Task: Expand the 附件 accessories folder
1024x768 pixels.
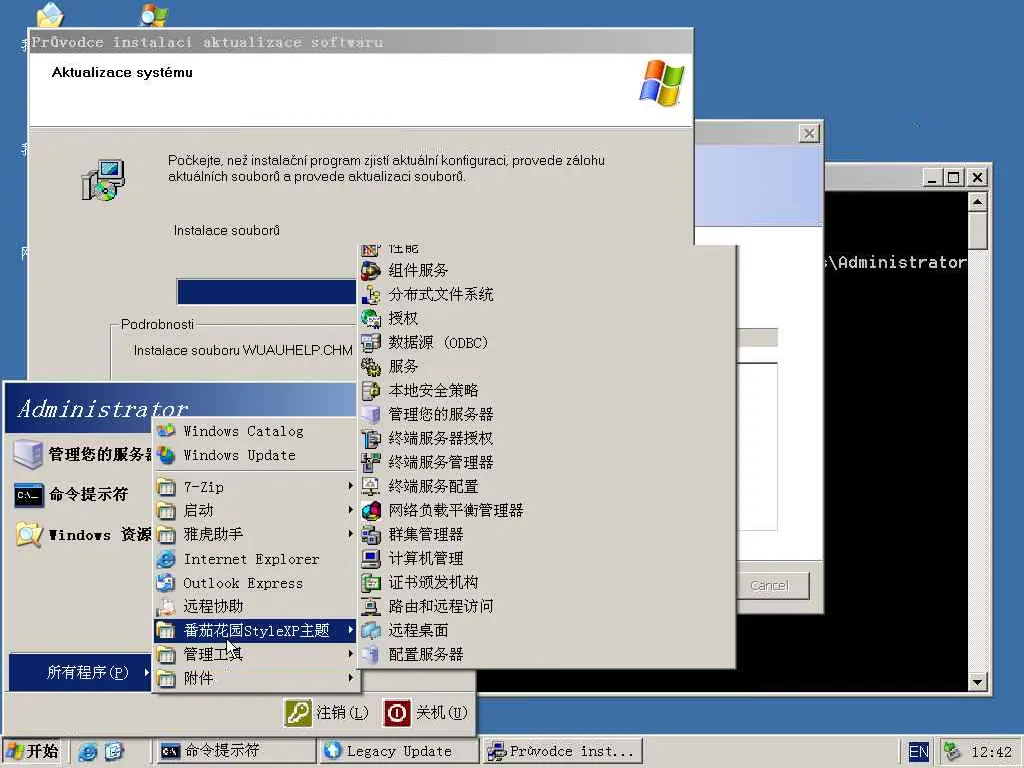Action: [255, 679]
